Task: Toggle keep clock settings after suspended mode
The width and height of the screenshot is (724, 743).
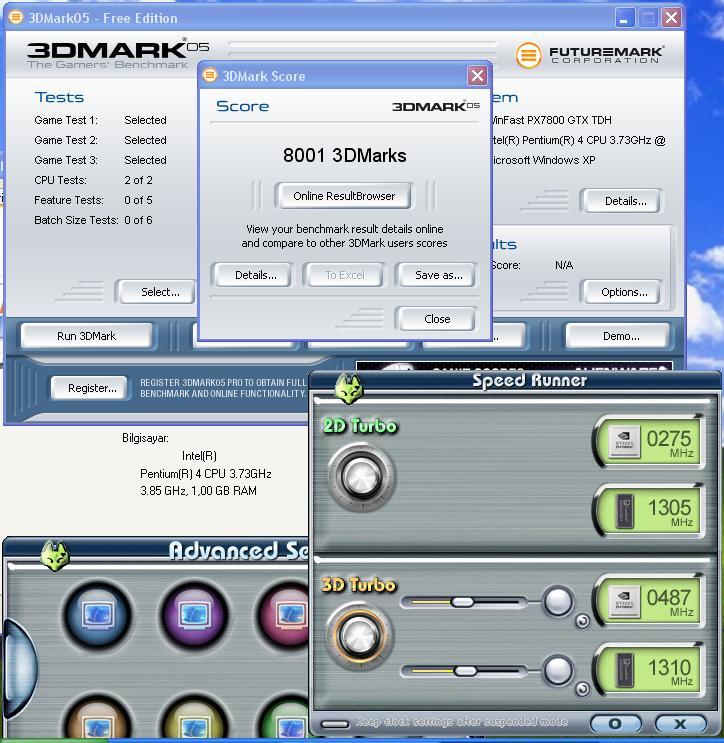Action: 335,724
